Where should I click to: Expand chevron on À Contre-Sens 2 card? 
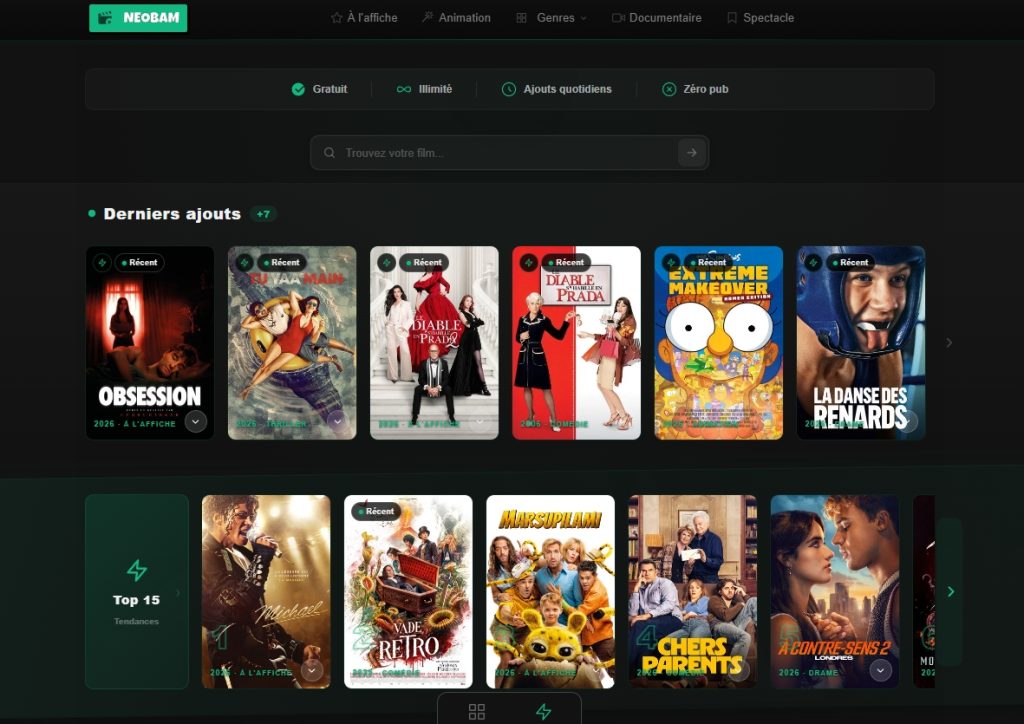880,670
